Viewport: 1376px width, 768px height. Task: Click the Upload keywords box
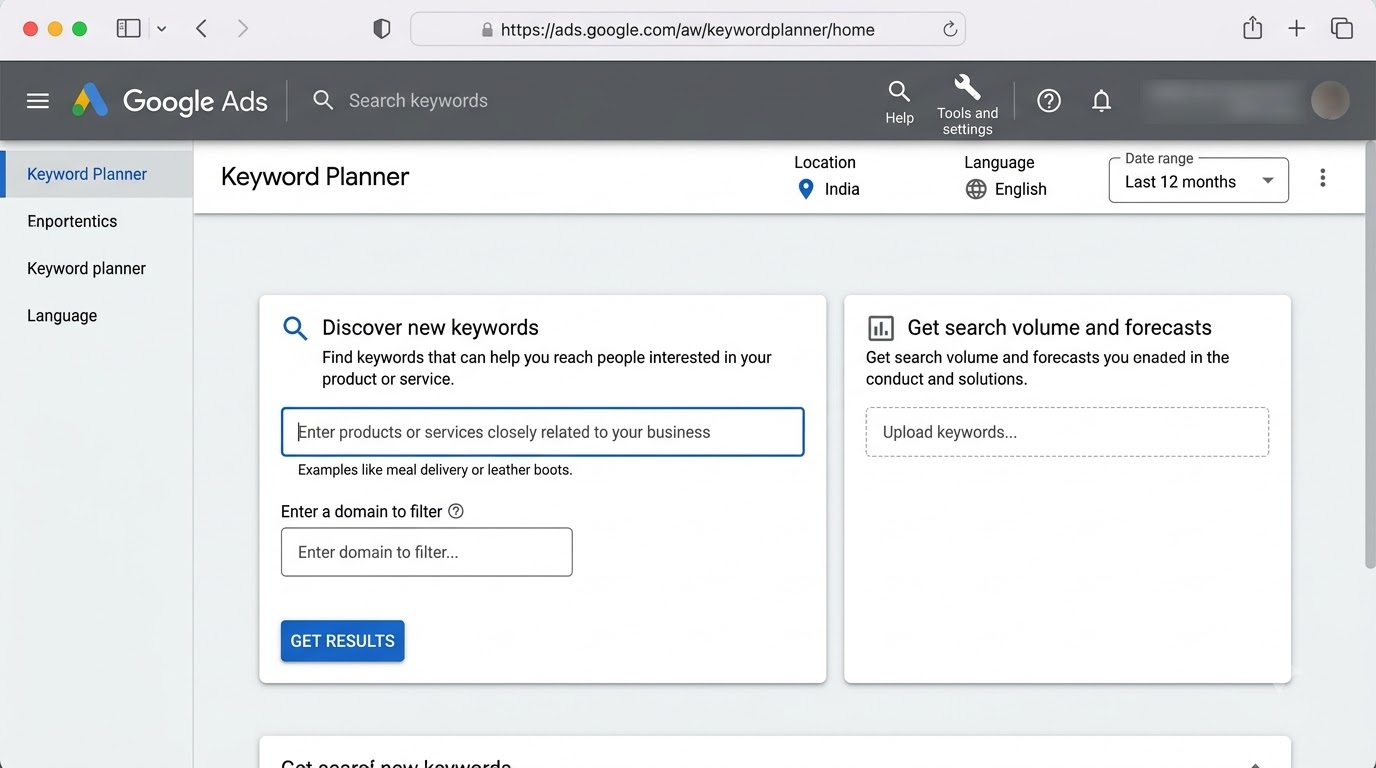(x=1067, y=432)
